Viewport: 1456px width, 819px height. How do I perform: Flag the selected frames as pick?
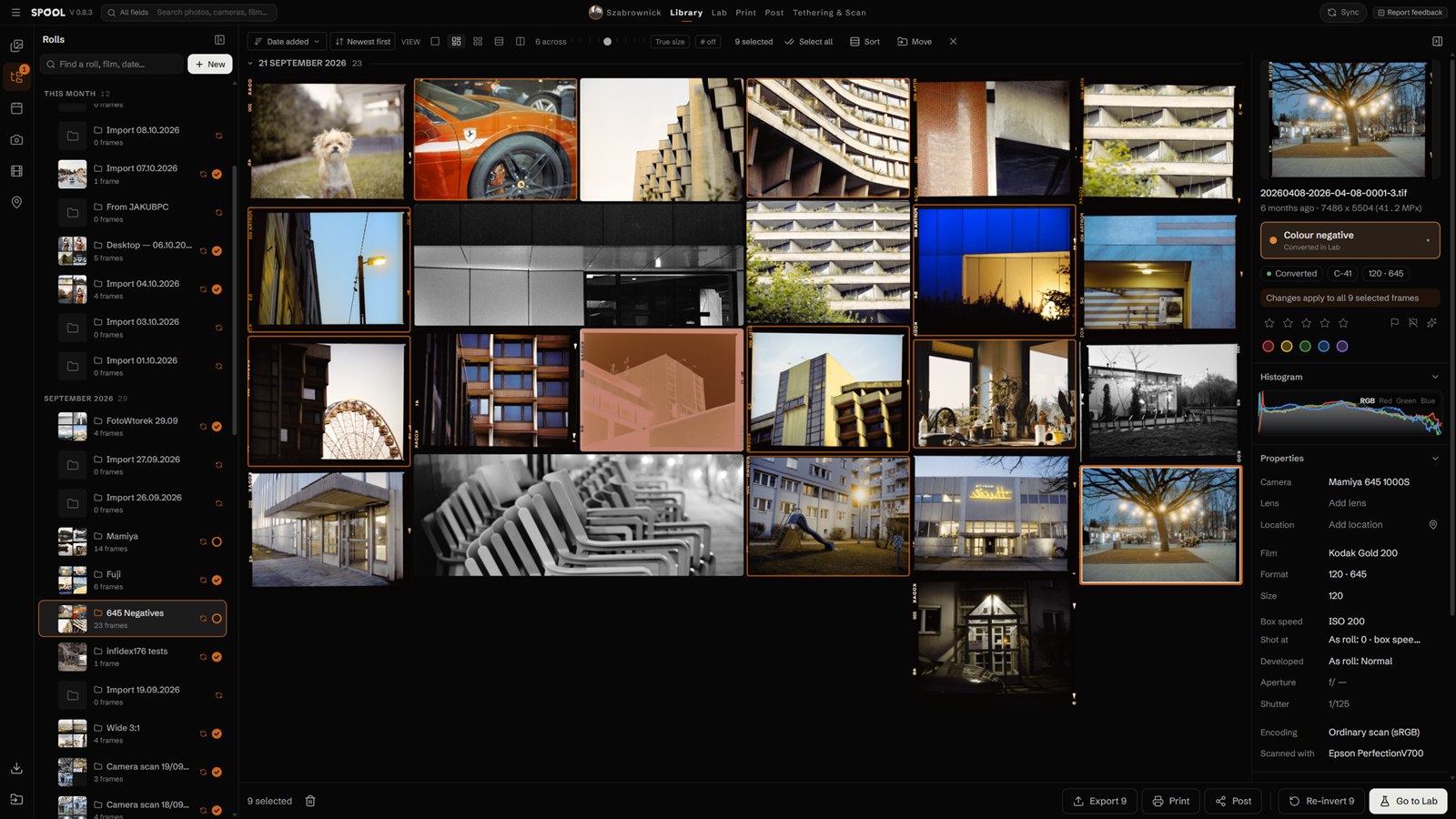click(x=1394, y=323)
